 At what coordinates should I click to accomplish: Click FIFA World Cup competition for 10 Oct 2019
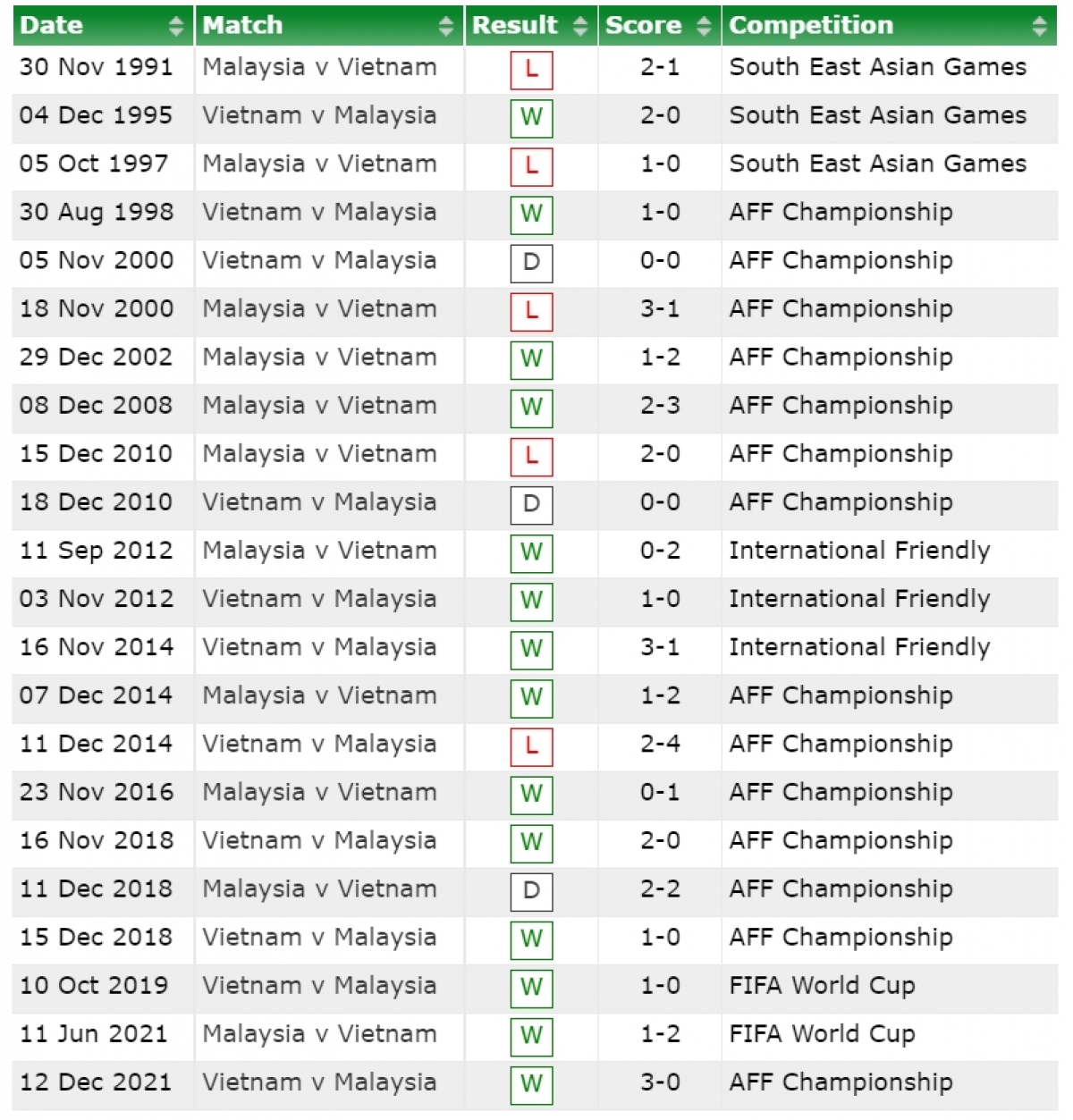tap(822, 986)
